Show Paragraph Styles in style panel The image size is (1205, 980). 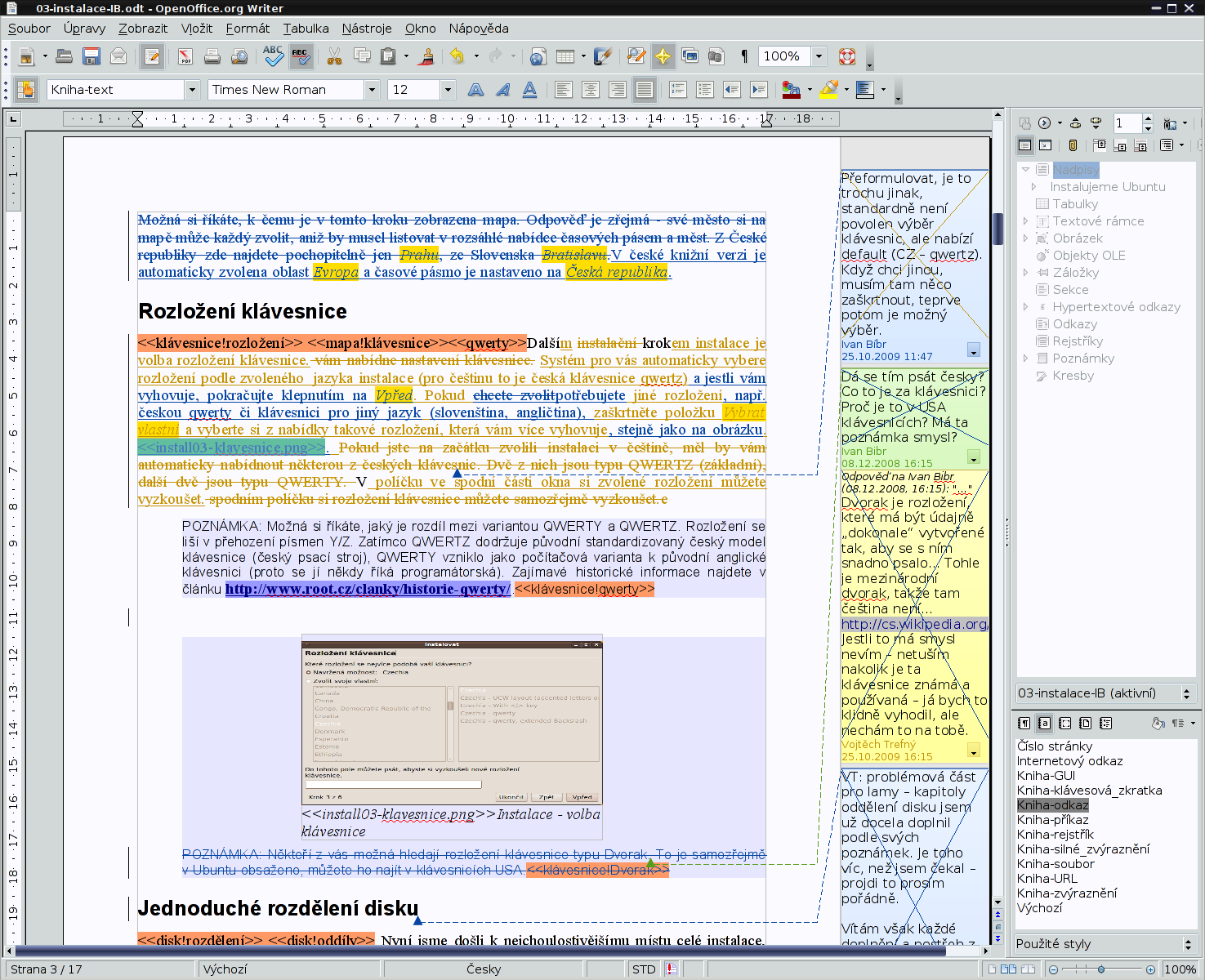pos(1024,724)
